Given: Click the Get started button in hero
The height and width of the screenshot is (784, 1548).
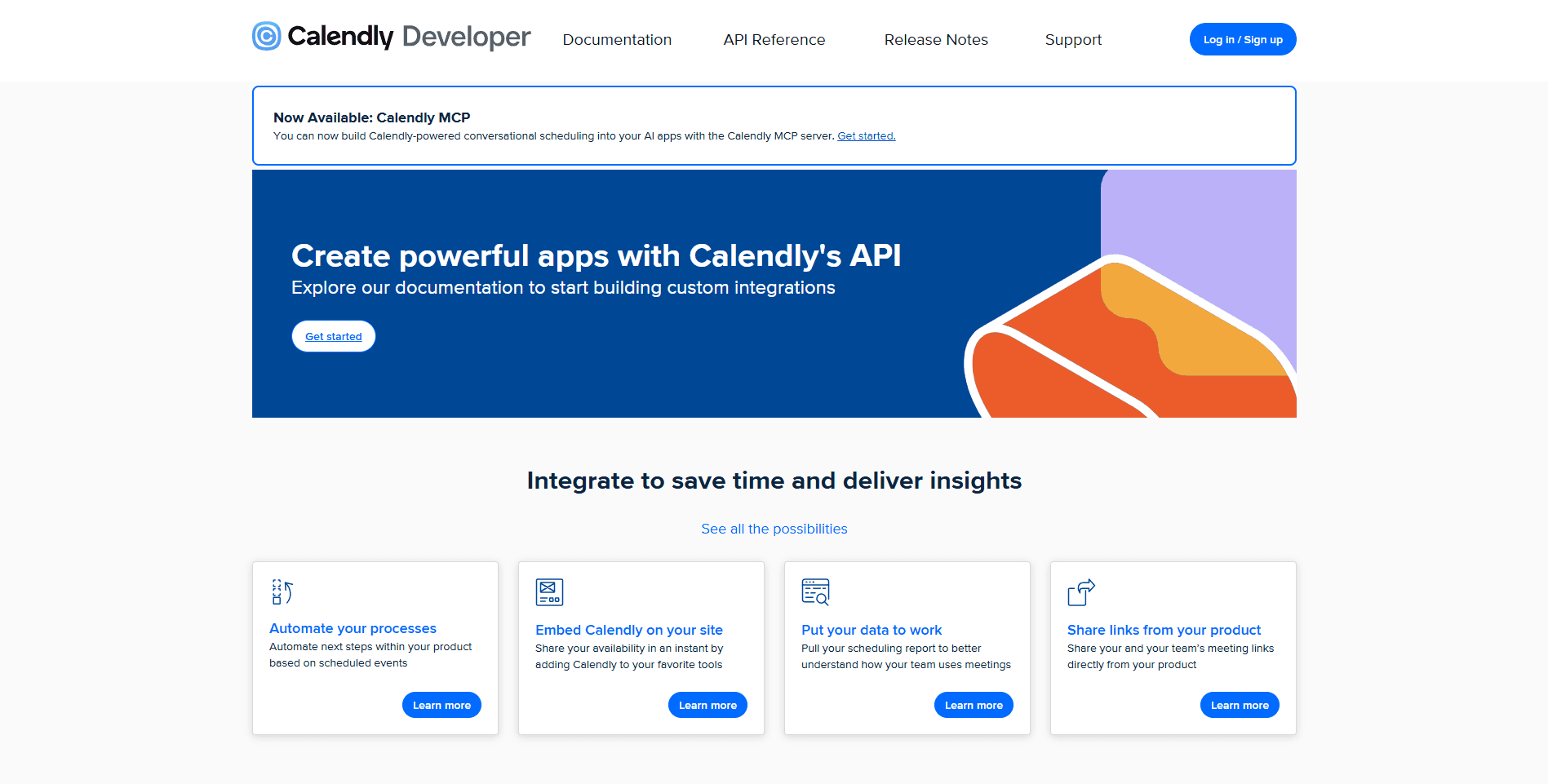Looking at the screenshot, I should [334, 336].
